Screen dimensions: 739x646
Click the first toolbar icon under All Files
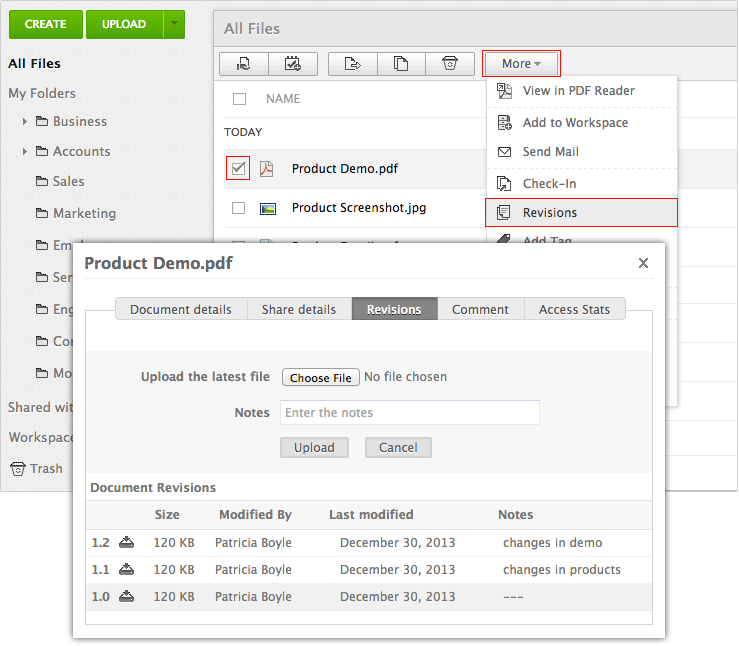pyautogui.click(x=243, y=64)
